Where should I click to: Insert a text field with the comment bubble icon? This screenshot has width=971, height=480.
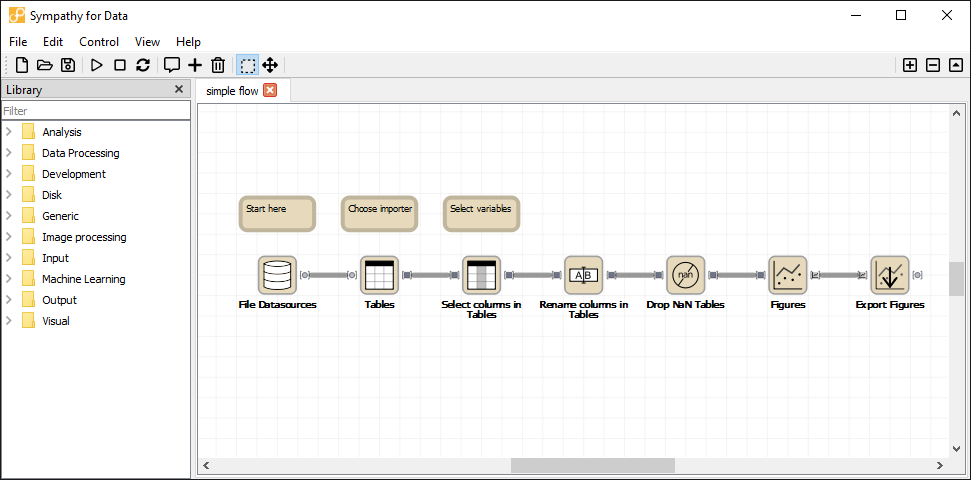pyautogui.click(x=172, y=65)
